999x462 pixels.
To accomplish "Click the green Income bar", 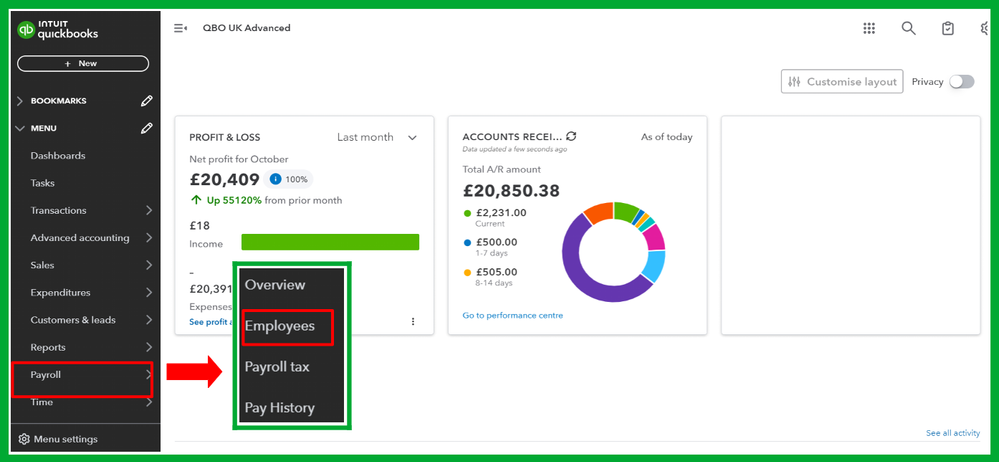I will (330, 242).
